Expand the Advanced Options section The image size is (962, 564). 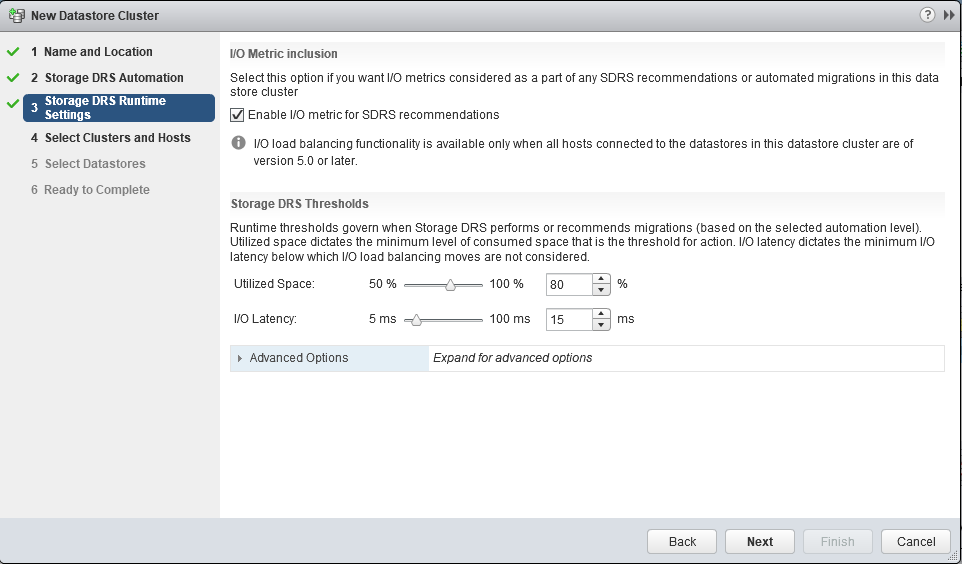(240, 358)
